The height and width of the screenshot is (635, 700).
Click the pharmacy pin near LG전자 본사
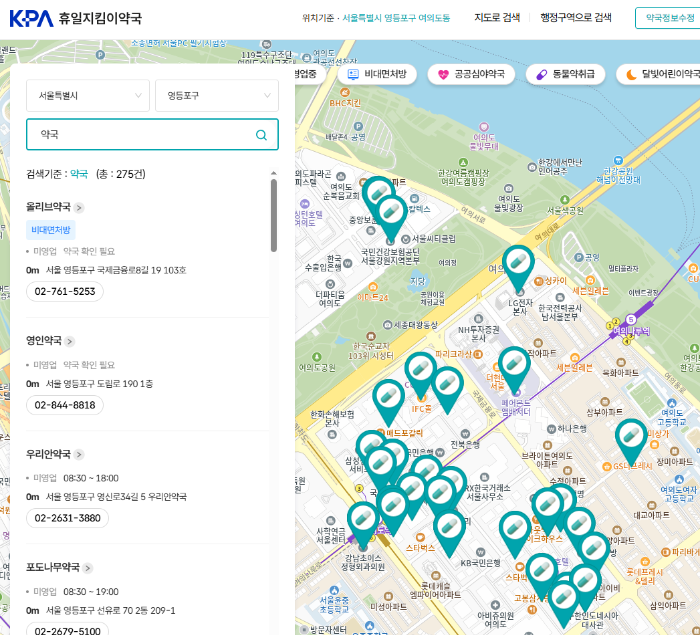[518, 268]
